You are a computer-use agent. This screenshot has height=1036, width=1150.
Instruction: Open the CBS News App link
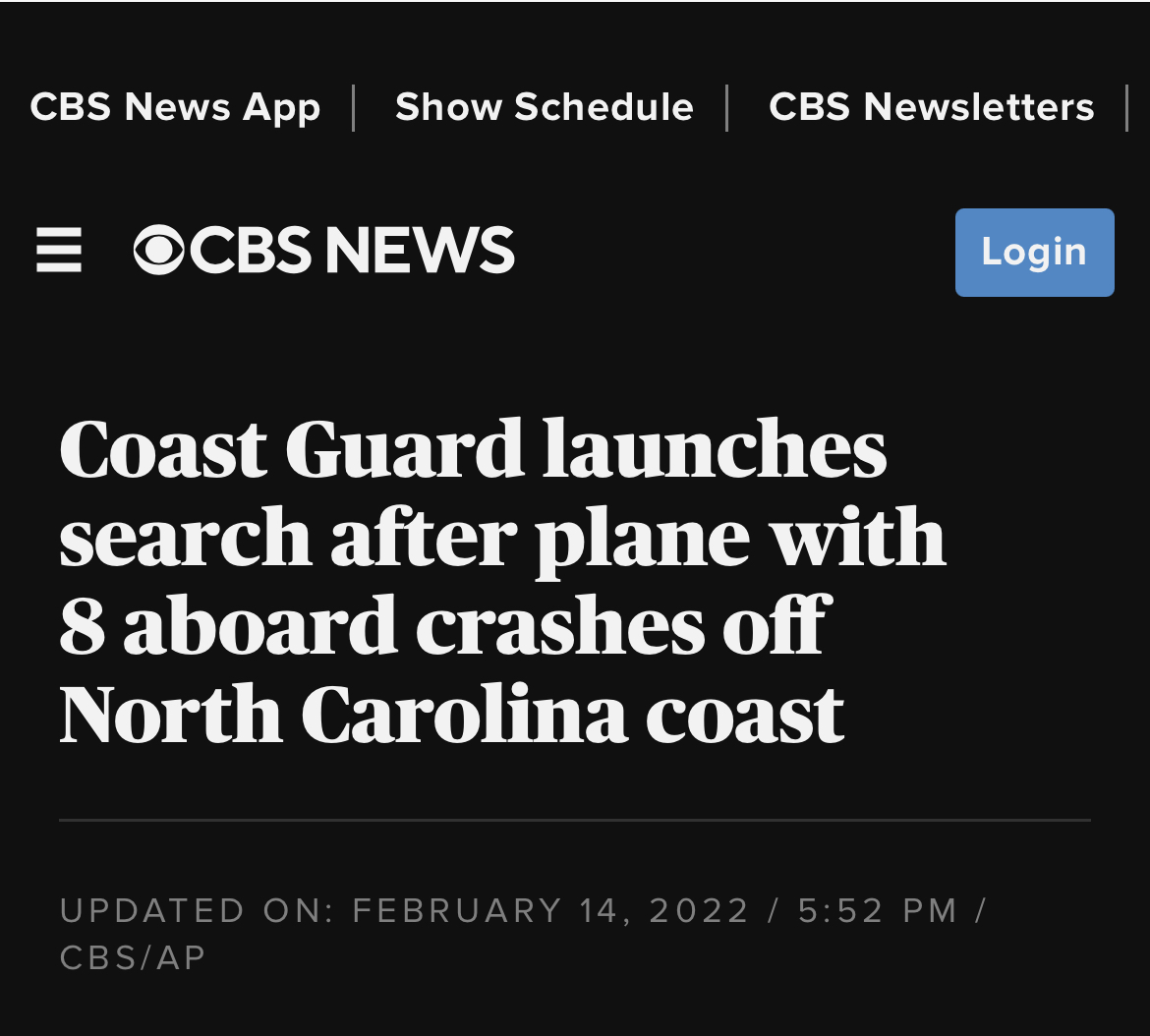[175, 107]
